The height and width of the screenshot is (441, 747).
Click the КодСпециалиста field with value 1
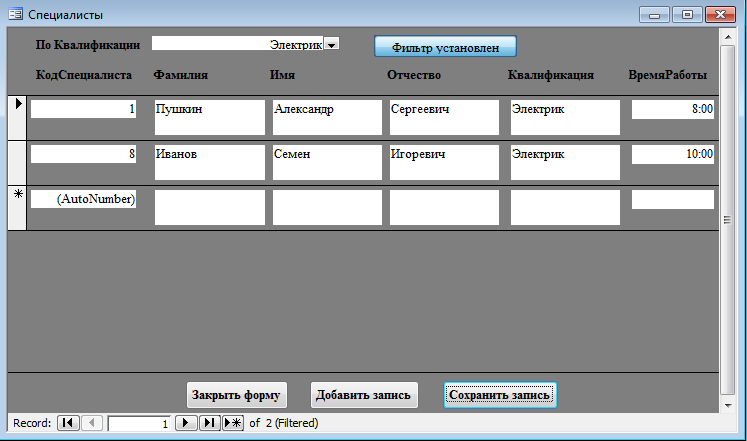(x=83, y=109)
